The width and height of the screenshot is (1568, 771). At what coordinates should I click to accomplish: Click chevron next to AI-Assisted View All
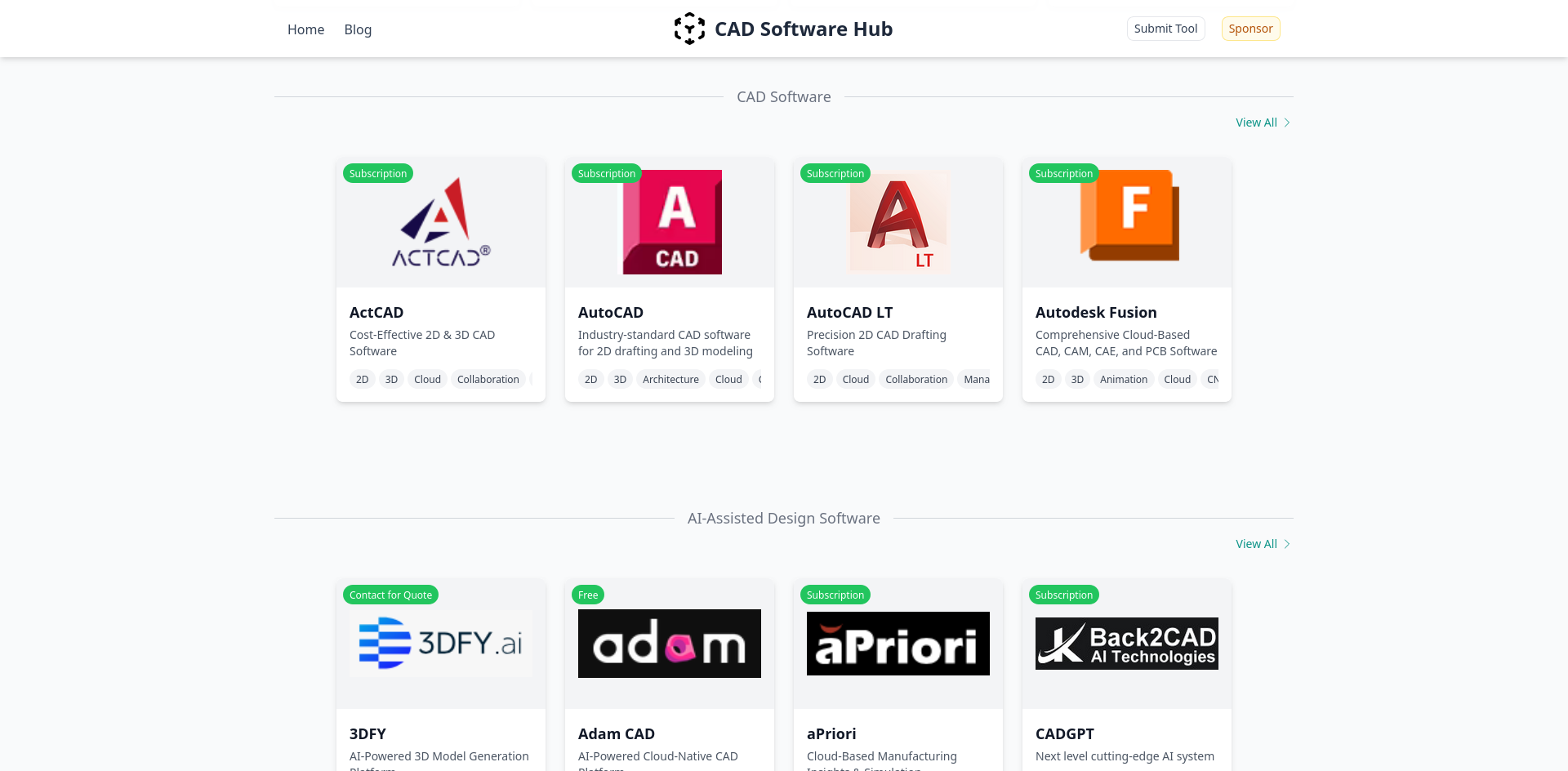click(1287, 544)
